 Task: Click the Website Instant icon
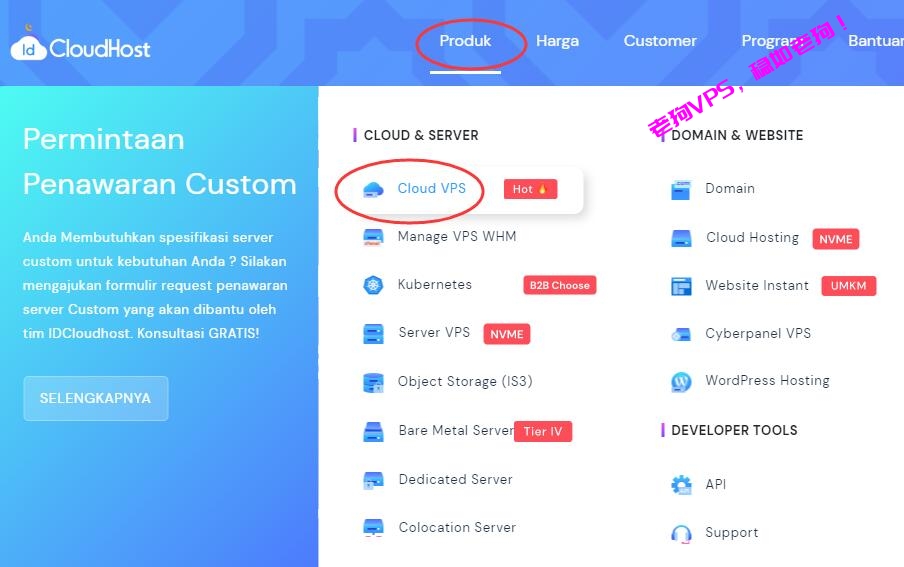pyautogui.click(x=681, y=286)
